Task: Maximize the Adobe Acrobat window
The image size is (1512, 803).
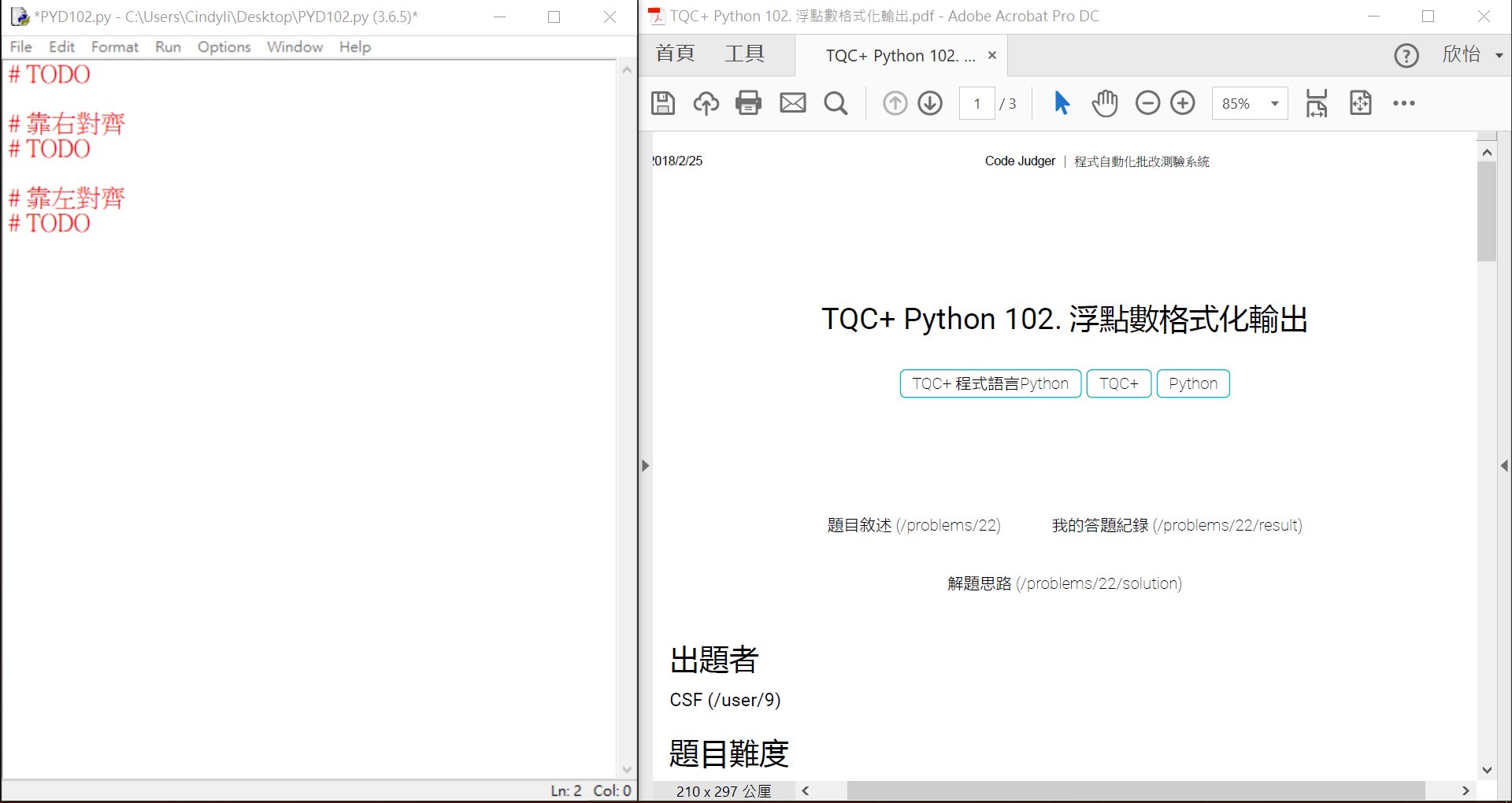Action: pyautogui.click(x=1429, y=17)
